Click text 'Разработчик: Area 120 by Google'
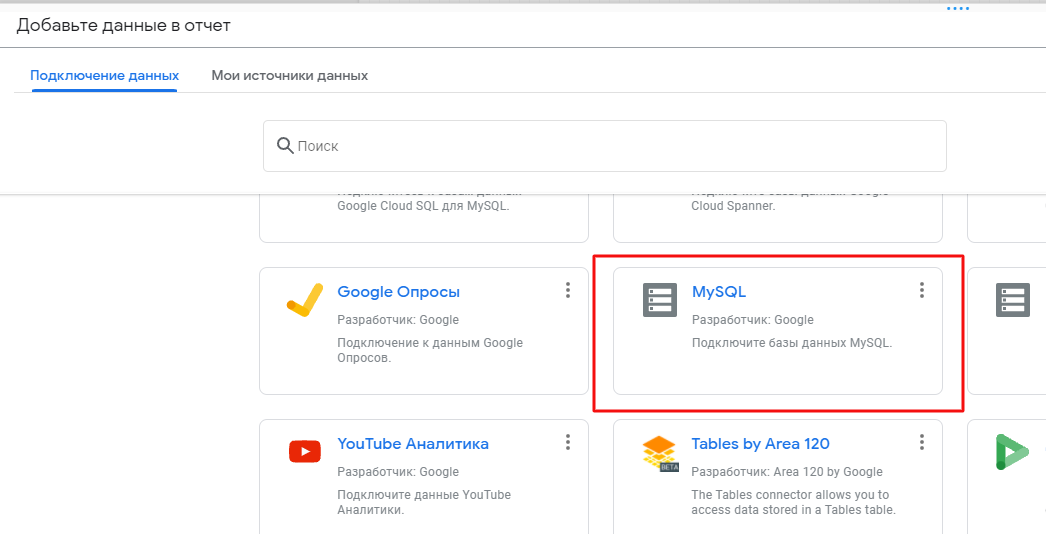The image size is (1046, 534). point(787,472)
